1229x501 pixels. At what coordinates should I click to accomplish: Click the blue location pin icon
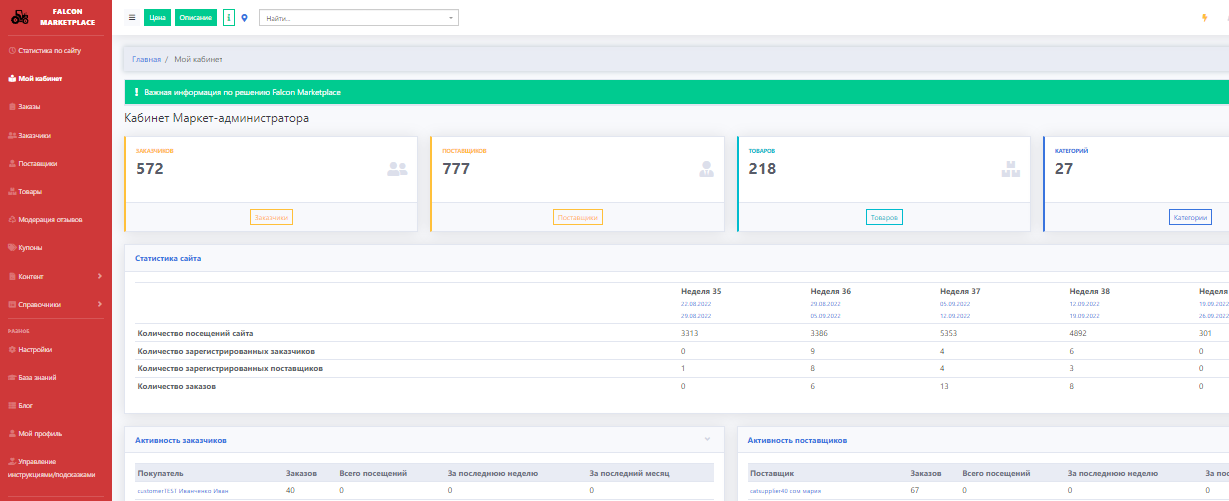pos(245,18)
